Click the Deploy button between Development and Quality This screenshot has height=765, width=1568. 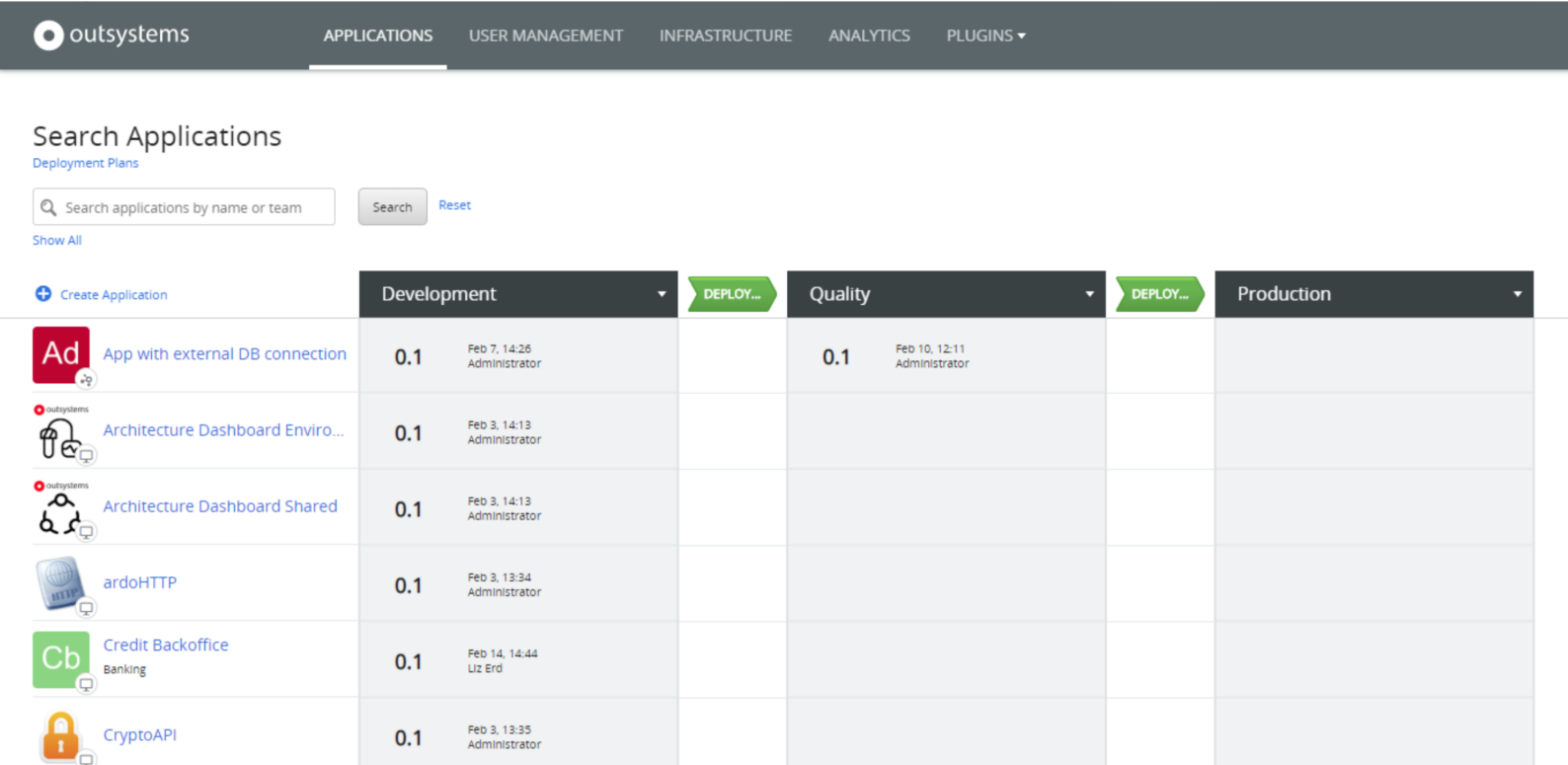pos(732,294)
